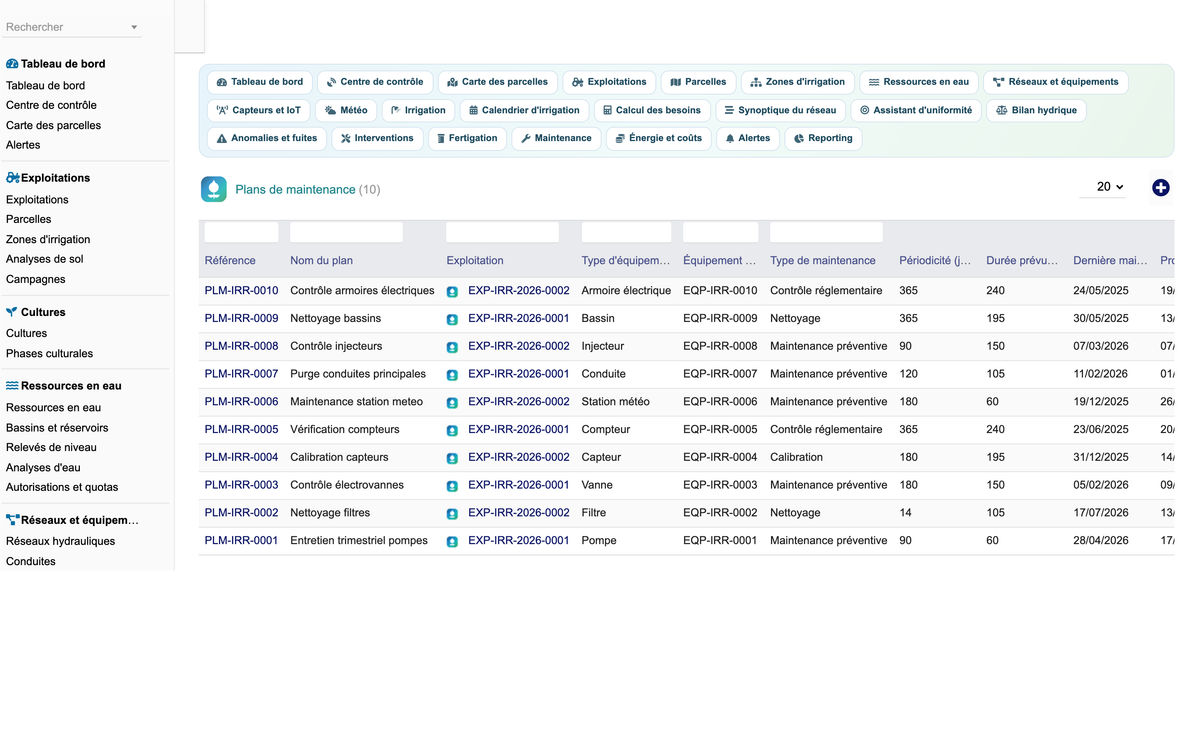Click the Ressources en eau waves icon in sidebar
The height and width of the screenshot is (743, 1200).
pyautogui.click(x=12, y=385)
